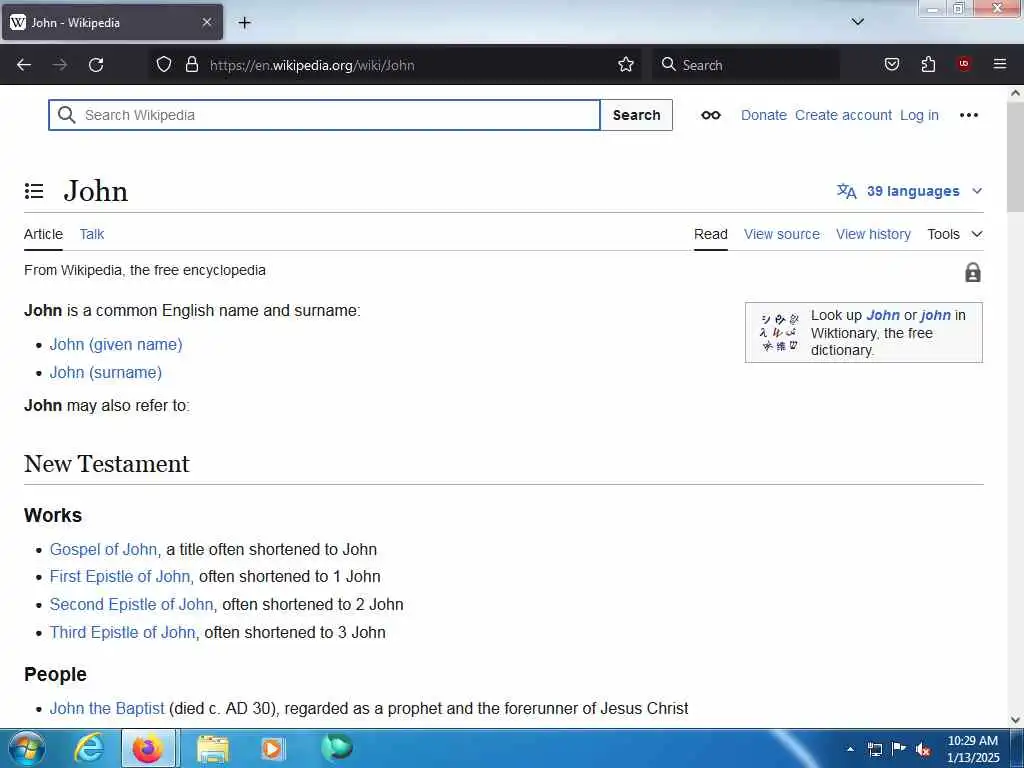This screenshot has height=768, width=1024.
Task: Select the Article tab
Action: tap(43, 234)
